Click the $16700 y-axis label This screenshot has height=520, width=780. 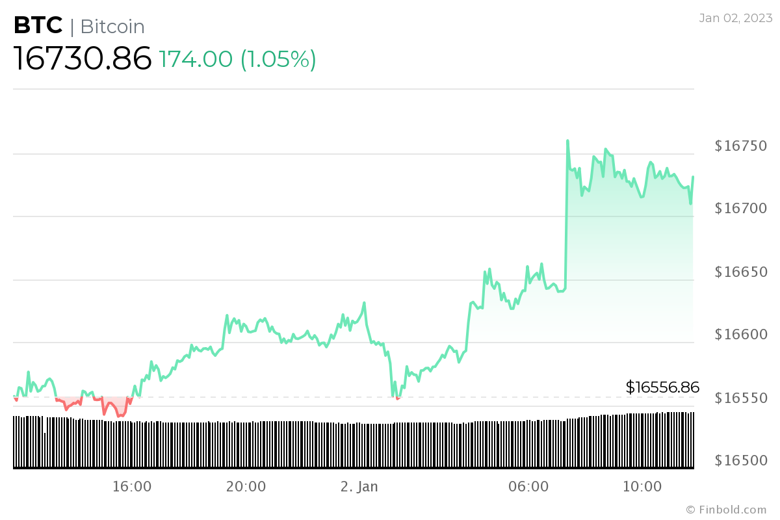point(740,209)
